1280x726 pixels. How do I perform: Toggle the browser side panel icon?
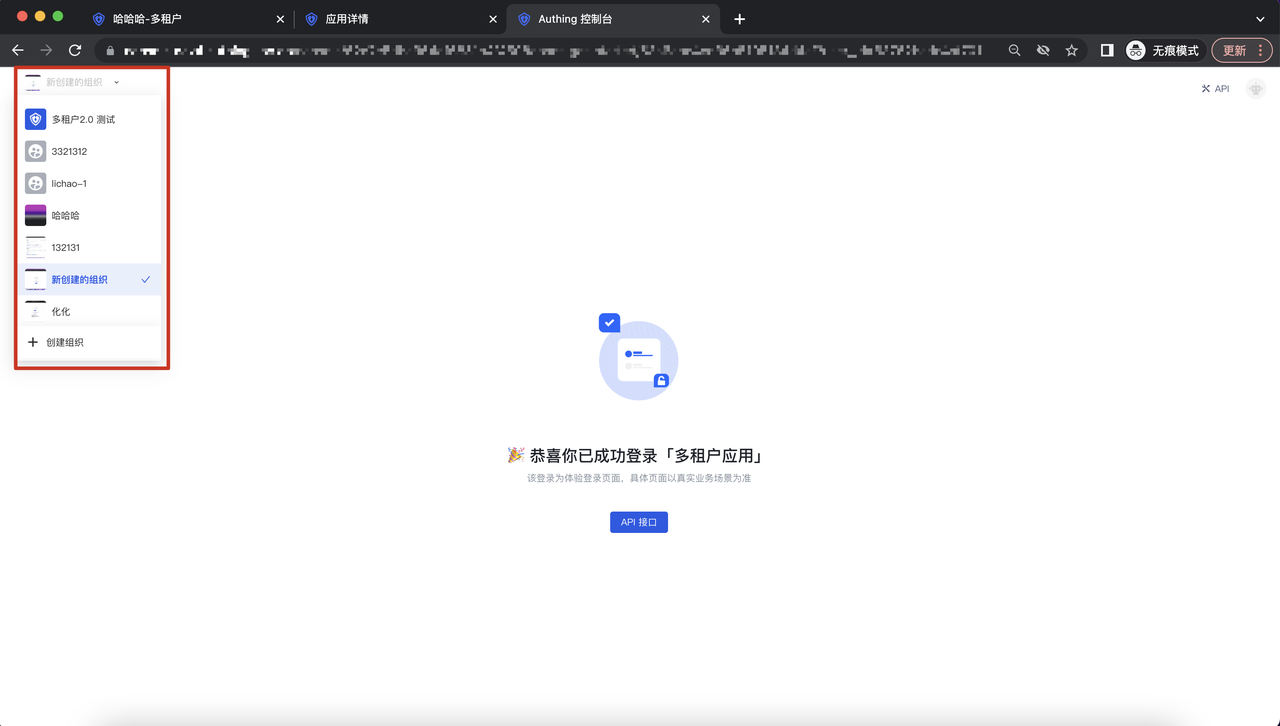pos(1107,50)
